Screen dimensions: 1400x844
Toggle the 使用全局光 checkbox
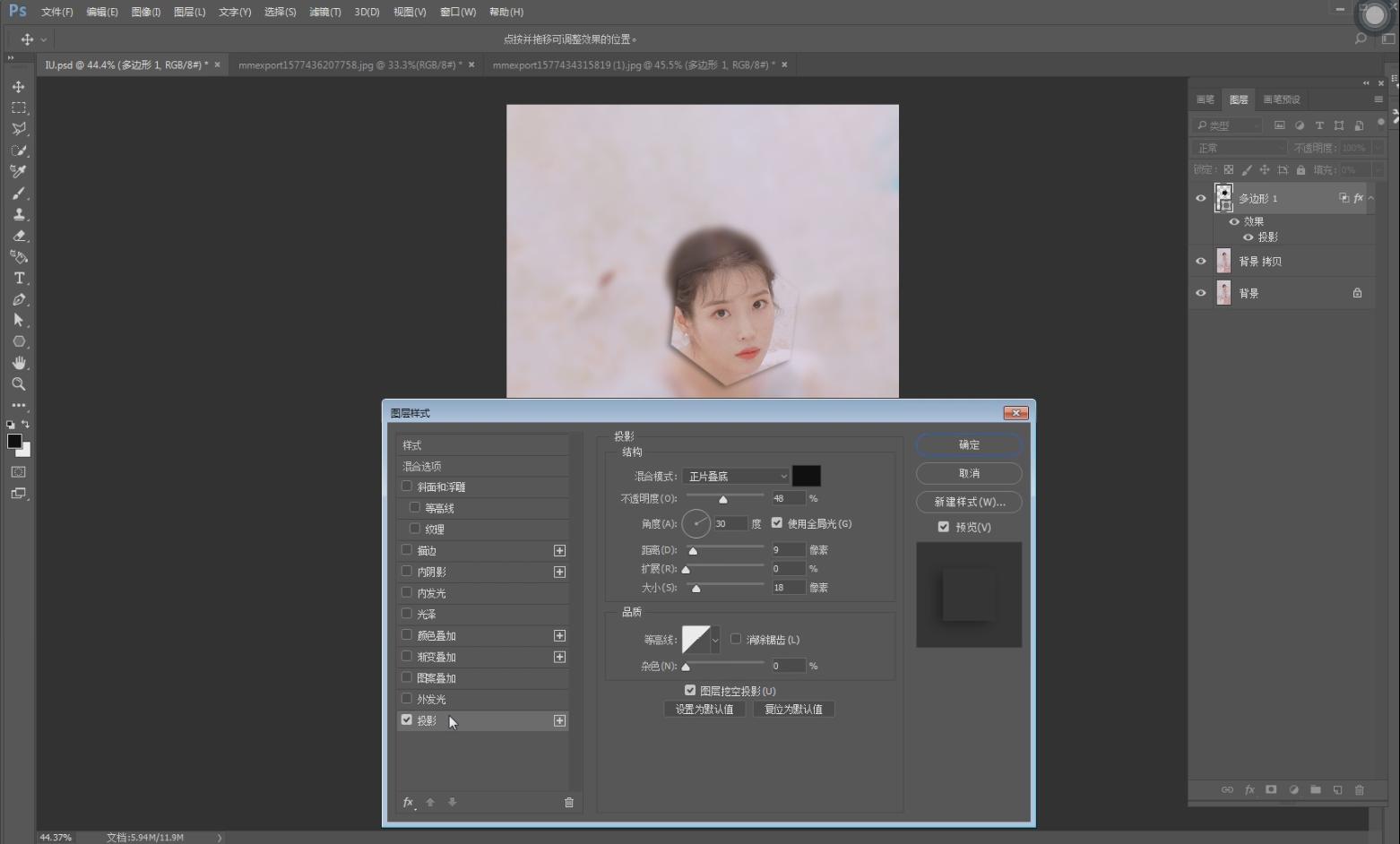pyautogui.click(x=777, y=523)
